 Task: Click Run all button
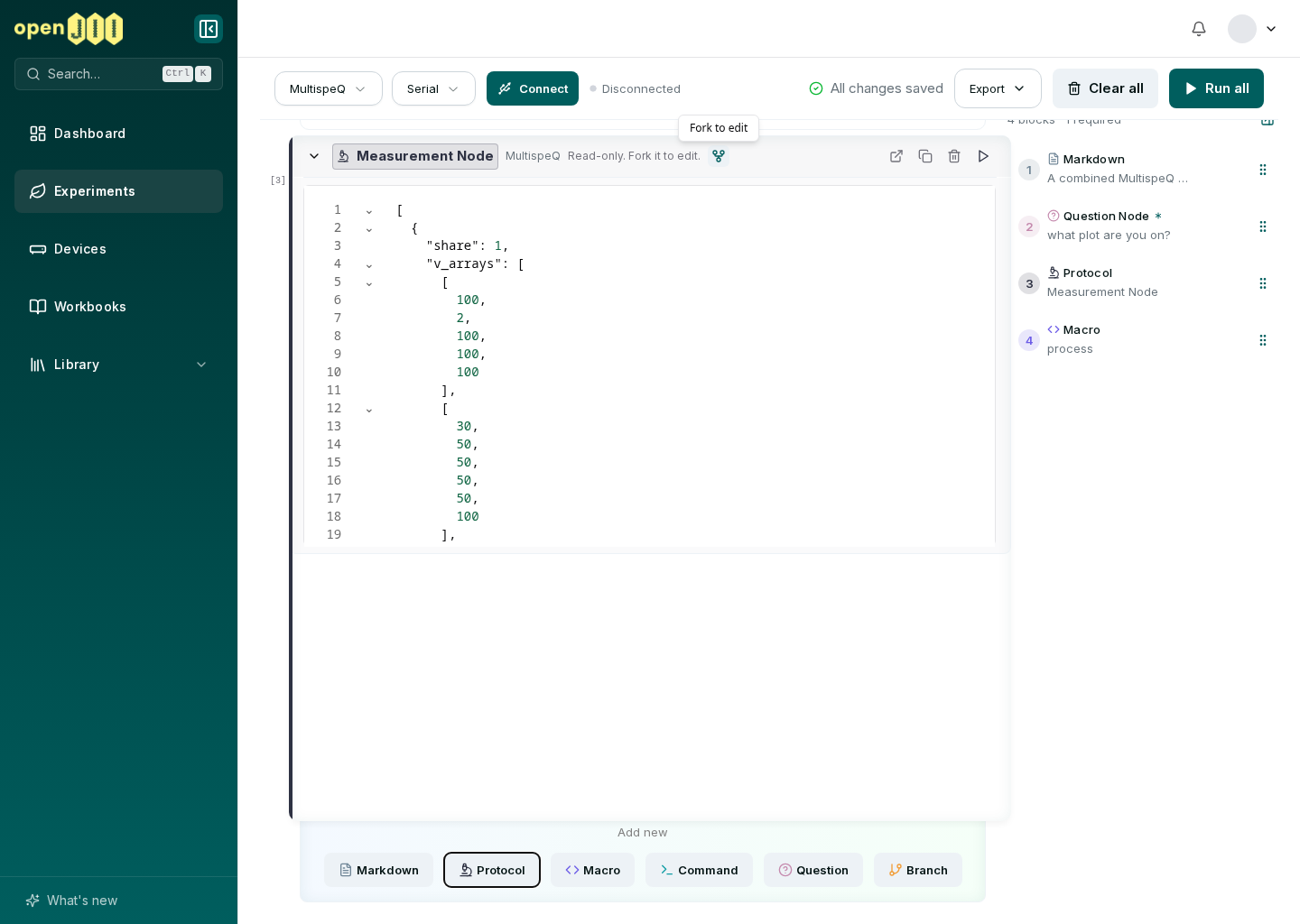[x=1216, y=88]
